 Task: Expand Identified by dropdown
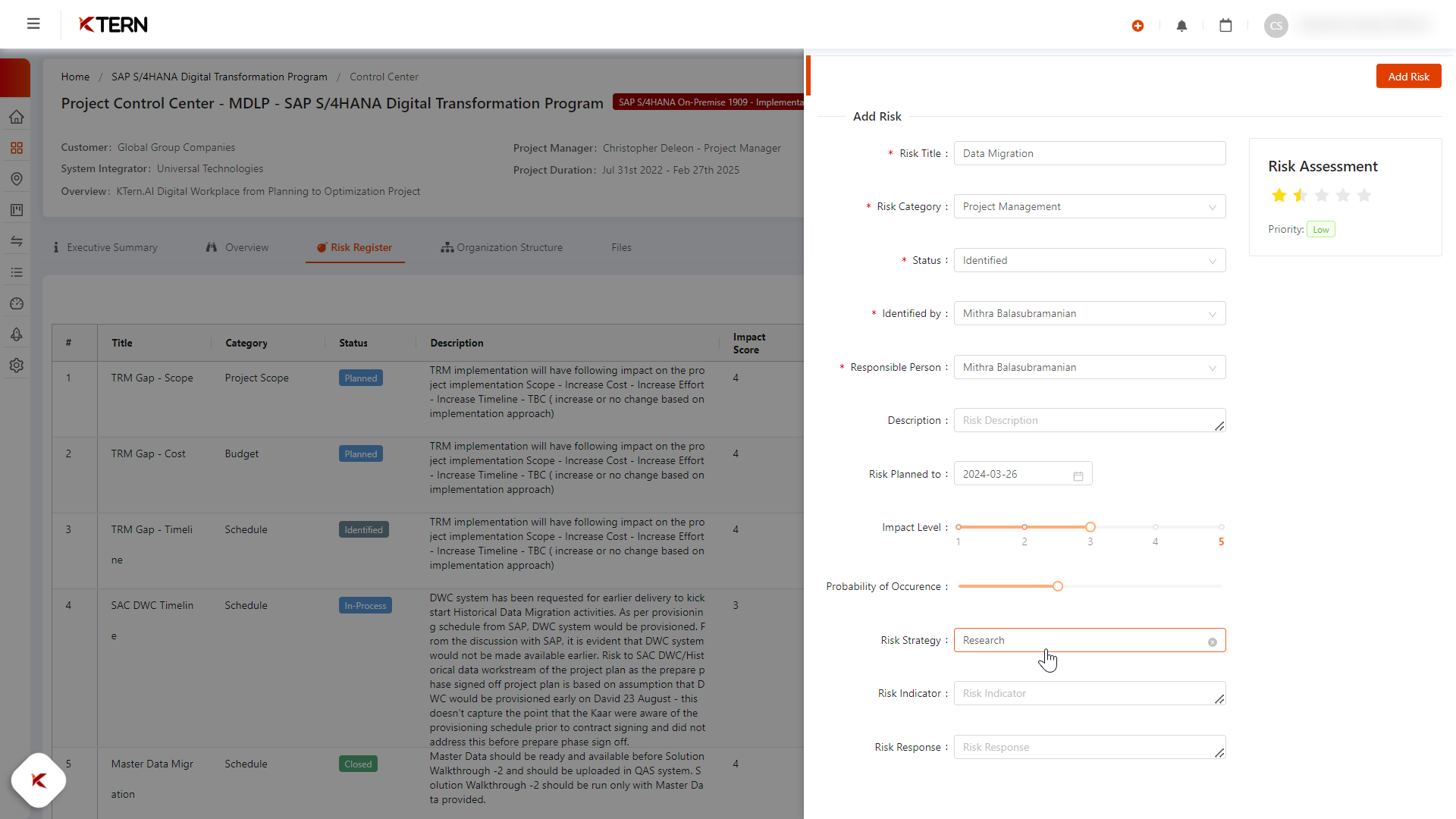(x=1090, y=314)
